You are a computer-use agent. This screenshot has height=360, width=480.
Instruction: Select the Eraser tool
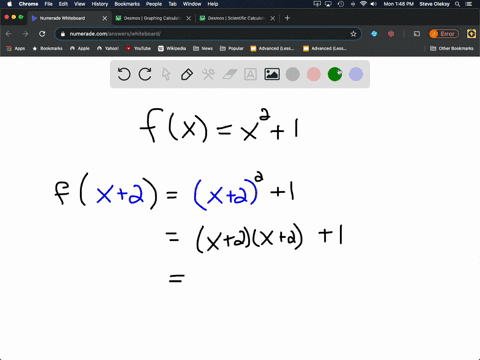[230, 74]
